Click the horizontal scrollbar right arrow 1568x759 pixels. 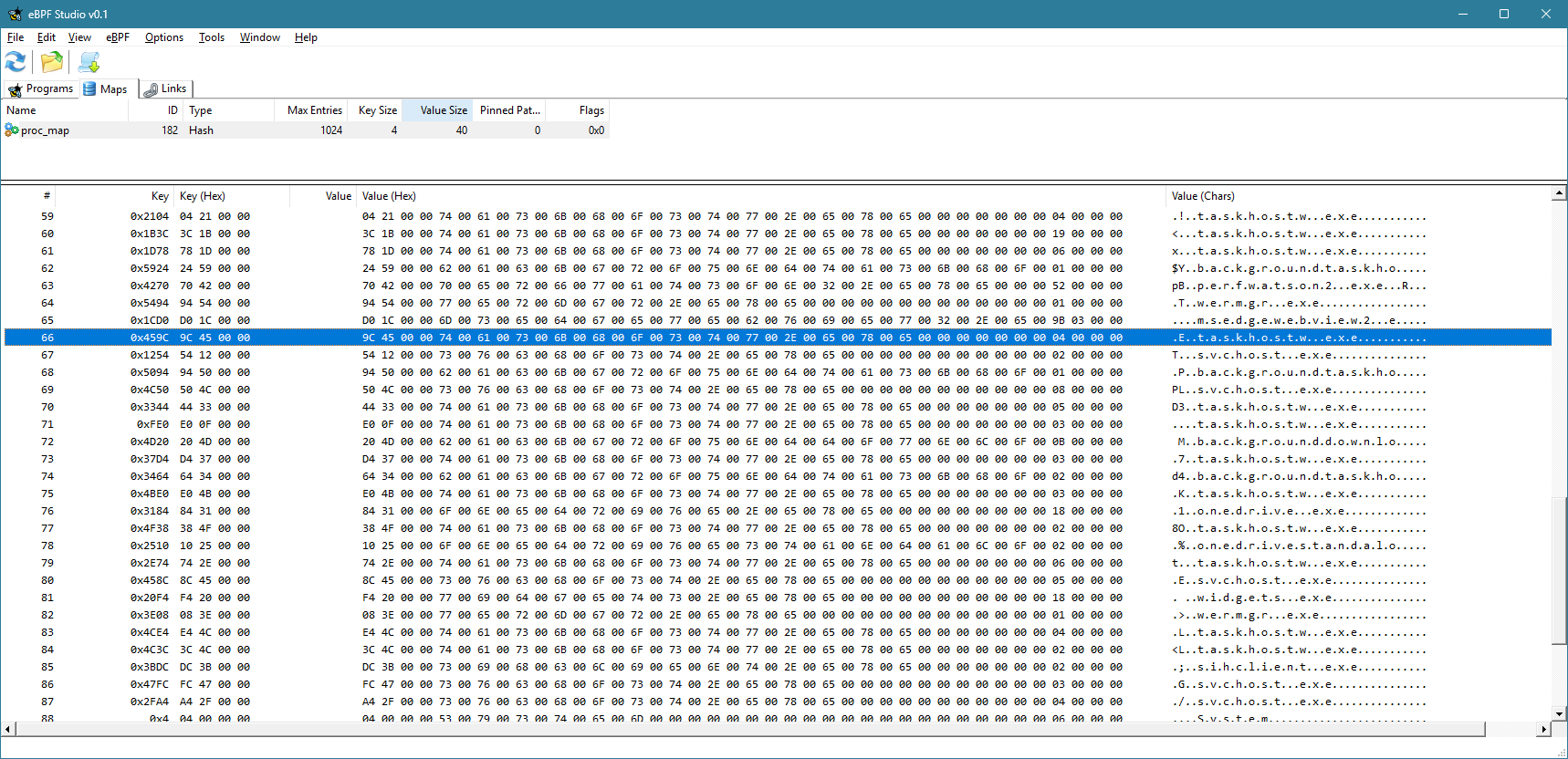[1544, 729]
